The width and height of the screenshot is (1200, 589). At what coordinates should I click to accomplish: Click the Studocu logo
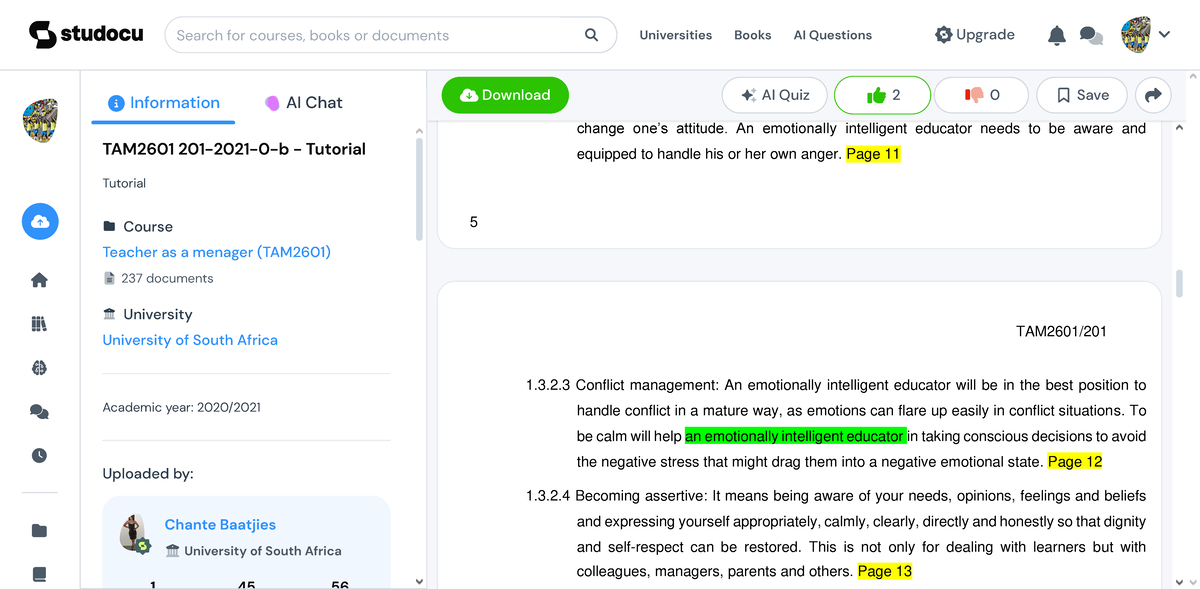pos(86,35)
